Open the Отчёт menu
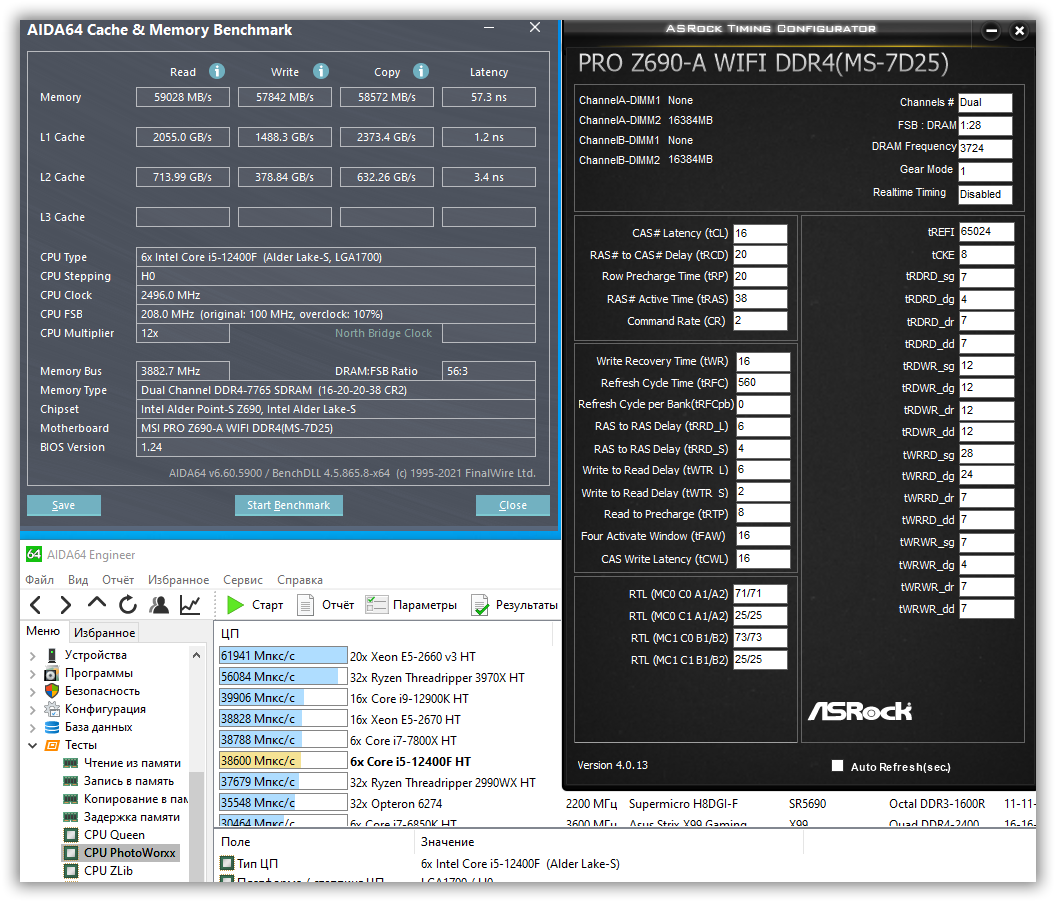The height and width of the screenshot is (902, 1056). 118,579
